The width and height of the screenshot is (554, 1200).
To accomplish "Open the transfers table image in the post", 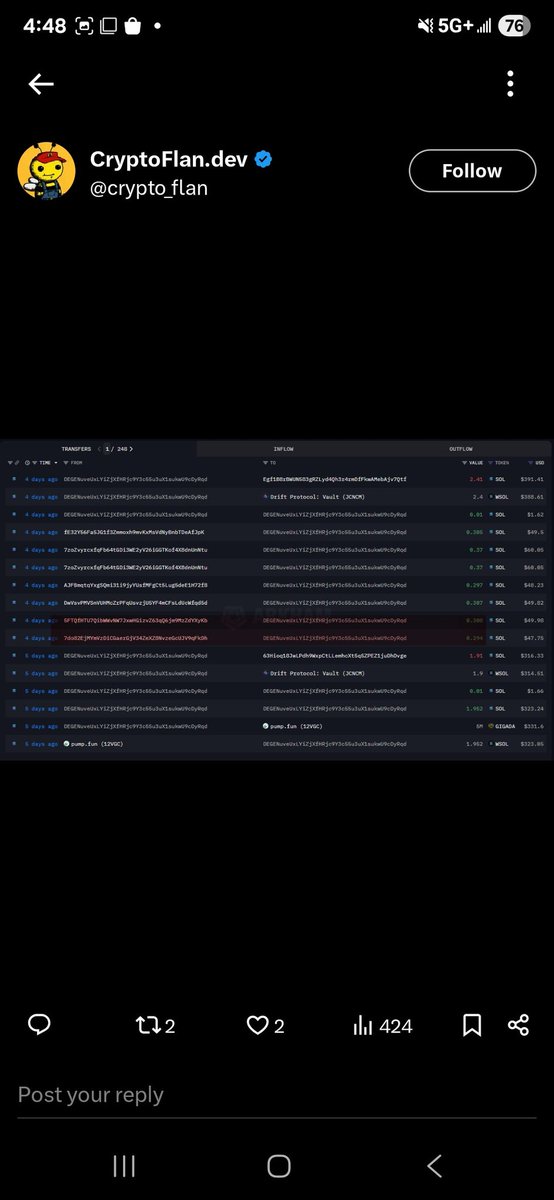I will pos(276,601).
